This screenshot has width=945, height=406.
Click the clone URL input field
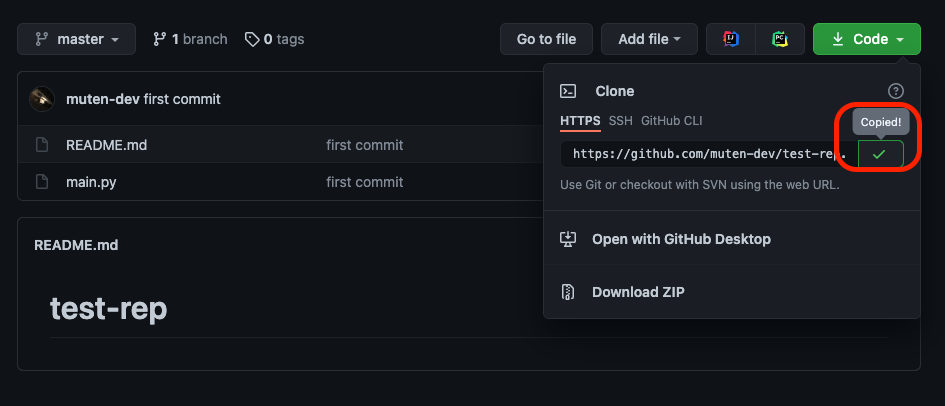(709, 154)
